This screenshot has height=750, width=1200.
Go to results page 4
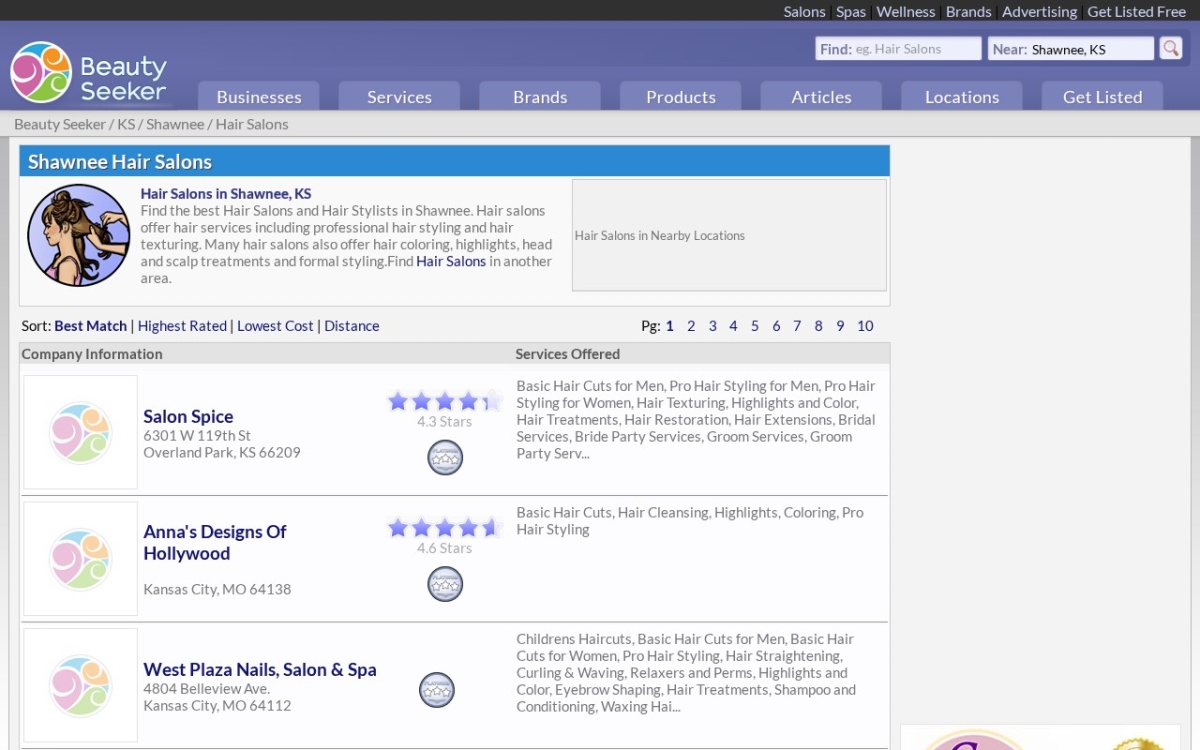733,326
